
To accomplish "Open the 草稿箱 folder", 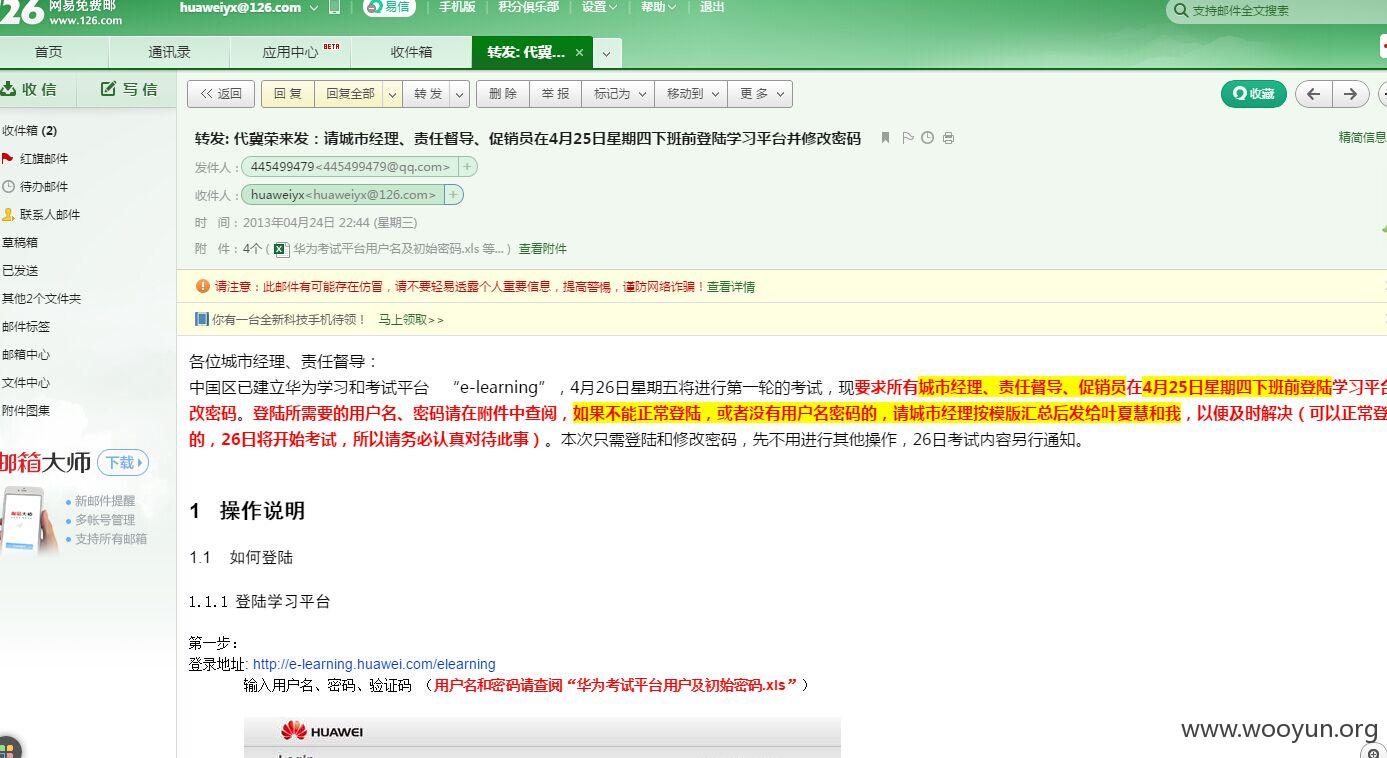I will click(20, 243).
